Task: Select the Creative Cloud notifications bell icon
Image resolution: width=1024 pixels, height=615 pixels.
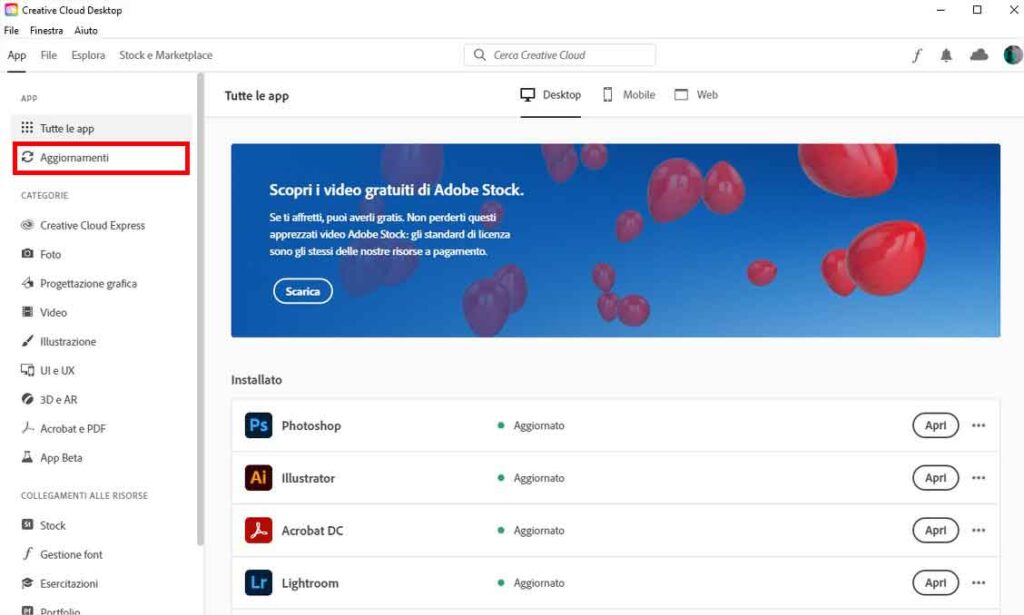Action: pyautogui.click(x=948, y=55)
